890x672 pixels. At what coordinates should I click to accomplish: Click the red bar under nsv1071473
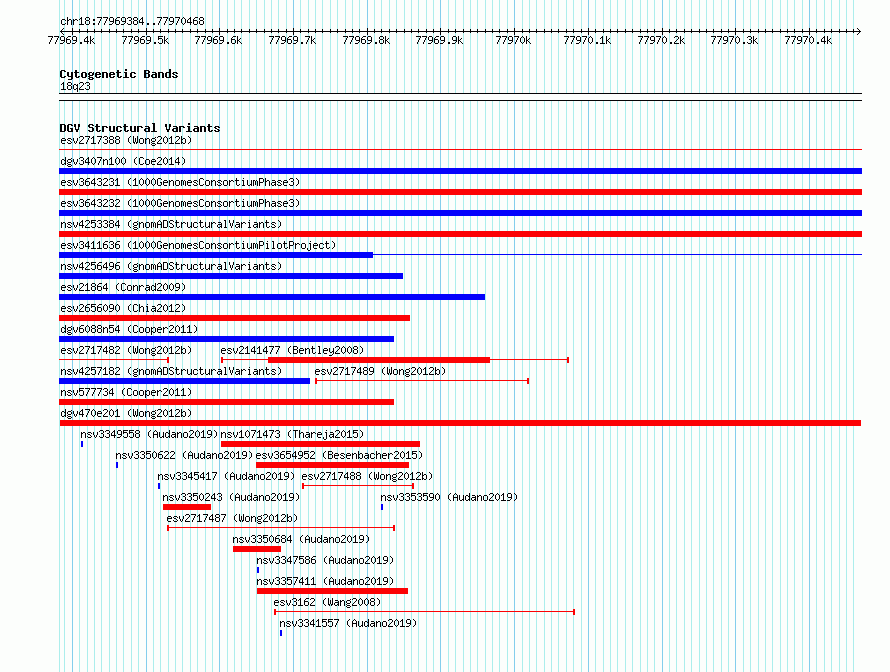point(320,444)
